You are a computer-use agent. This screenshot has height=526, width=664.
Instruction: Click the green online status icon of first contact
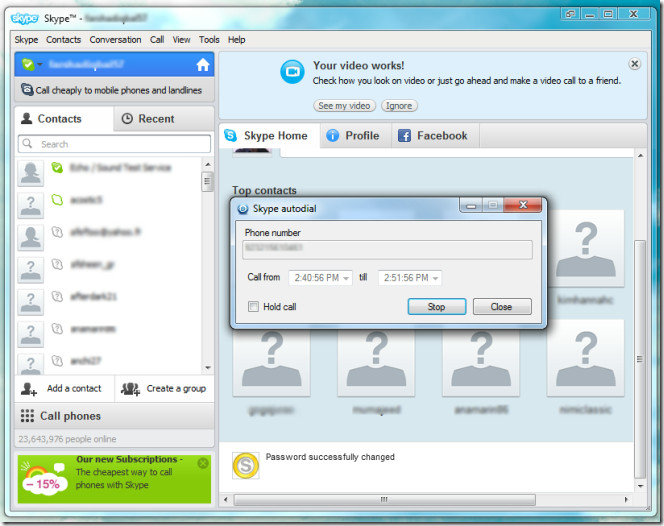coord(57,168)
